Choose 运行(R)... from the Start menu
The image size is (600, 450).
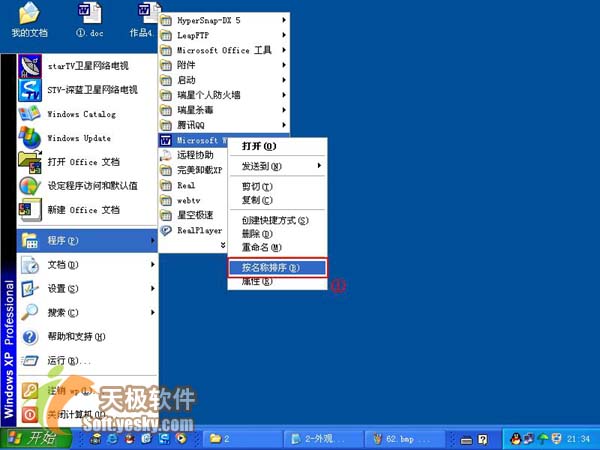[87, 360]
